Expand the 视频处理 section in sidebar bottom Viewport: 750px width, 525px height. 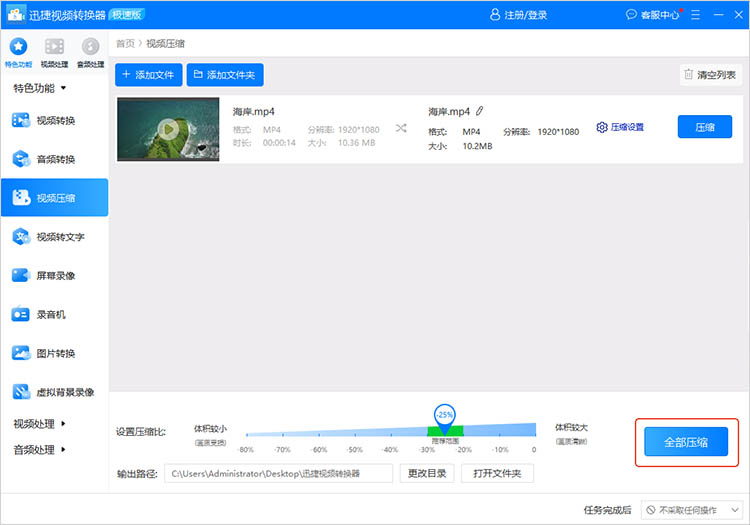(x=39, y=424)
